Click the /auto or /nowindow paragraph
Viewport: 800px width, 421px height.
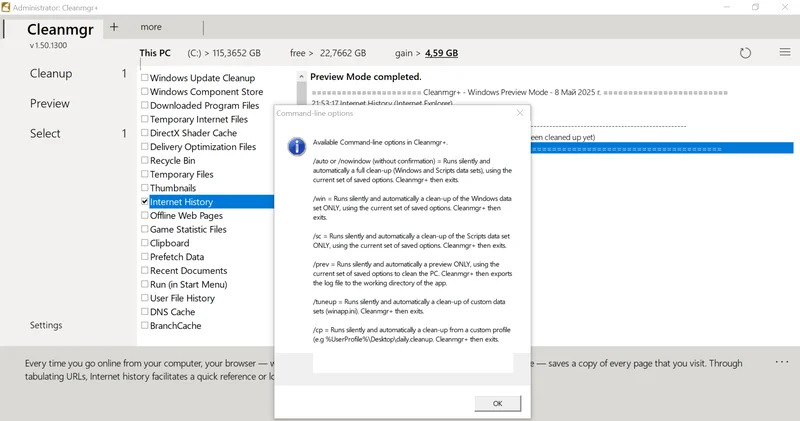coord(412,170)
